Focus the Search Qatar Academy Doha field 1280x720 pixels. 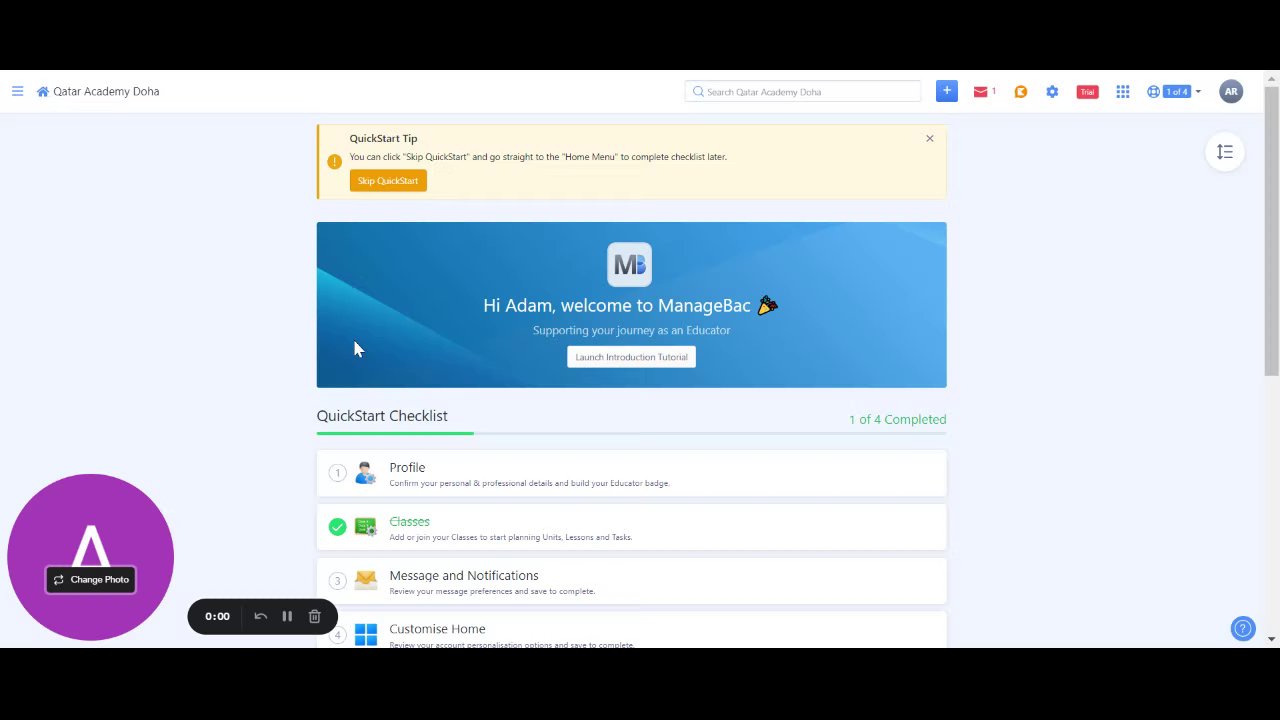click(x=803, y=92)
